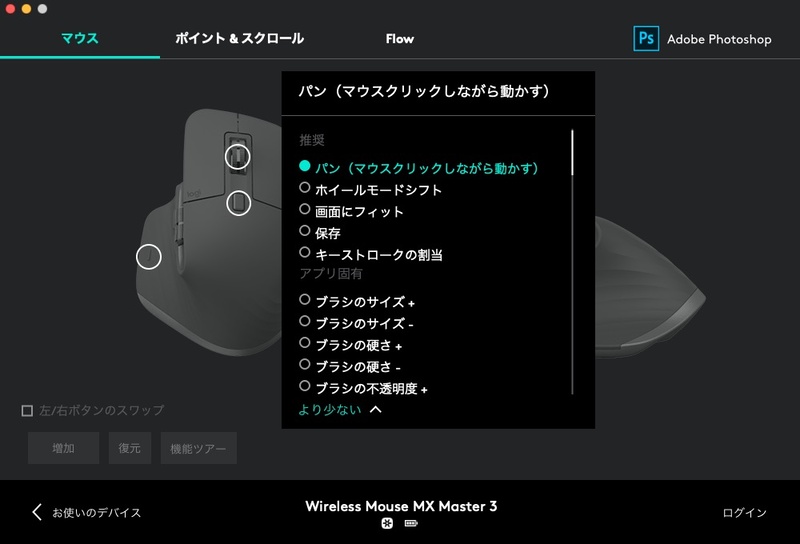Click the 復元 button

130,448
